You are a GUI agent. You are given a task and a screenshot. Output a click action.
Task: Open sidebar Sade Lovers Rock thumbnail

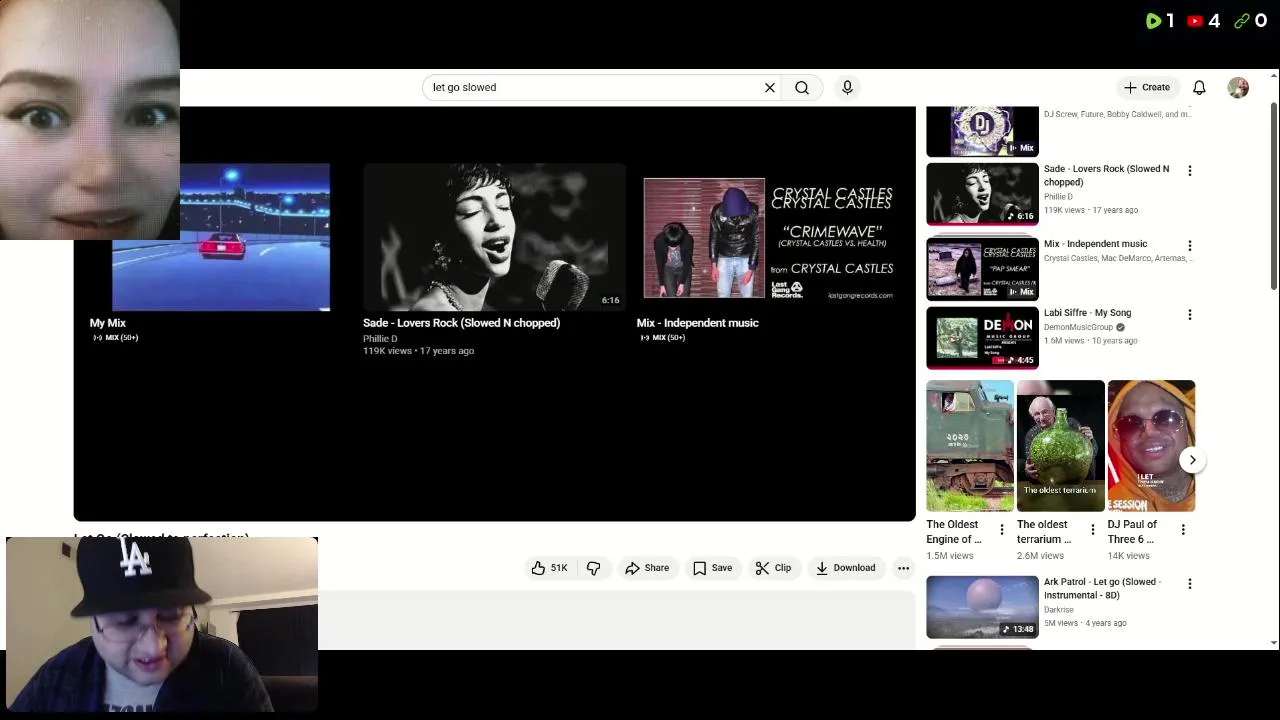(982, 194)
